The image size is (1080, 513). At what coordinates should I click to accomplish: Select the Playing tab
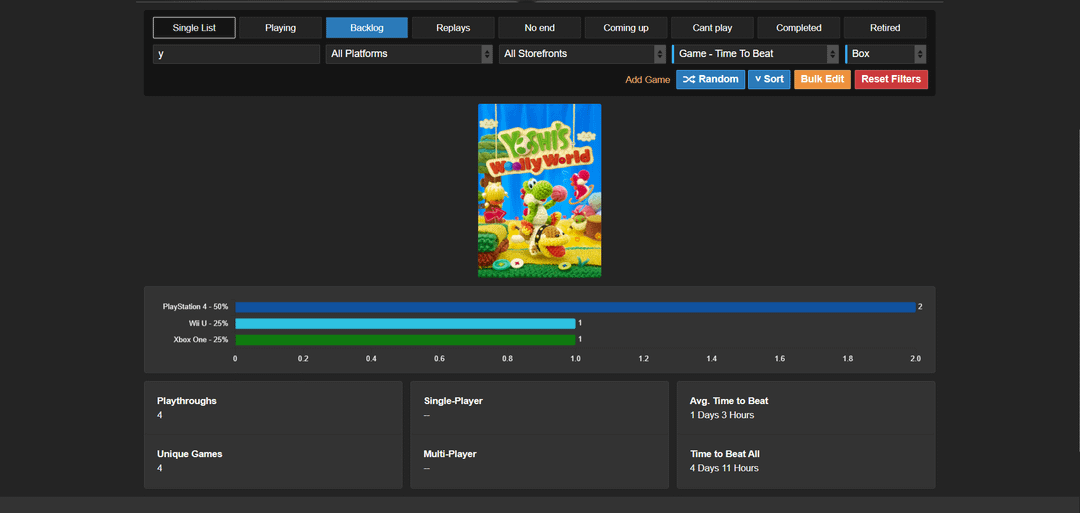coord(280,28)
